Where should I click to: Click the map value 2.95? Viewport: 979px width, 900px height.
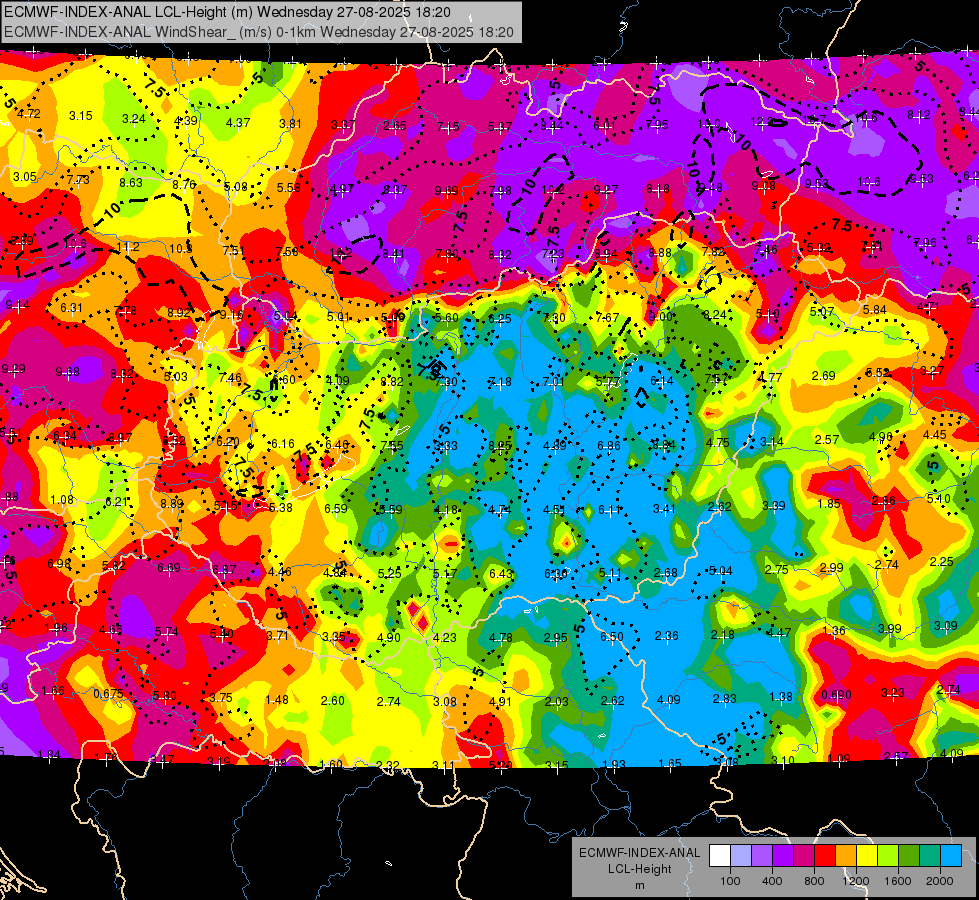pos(556,638)
